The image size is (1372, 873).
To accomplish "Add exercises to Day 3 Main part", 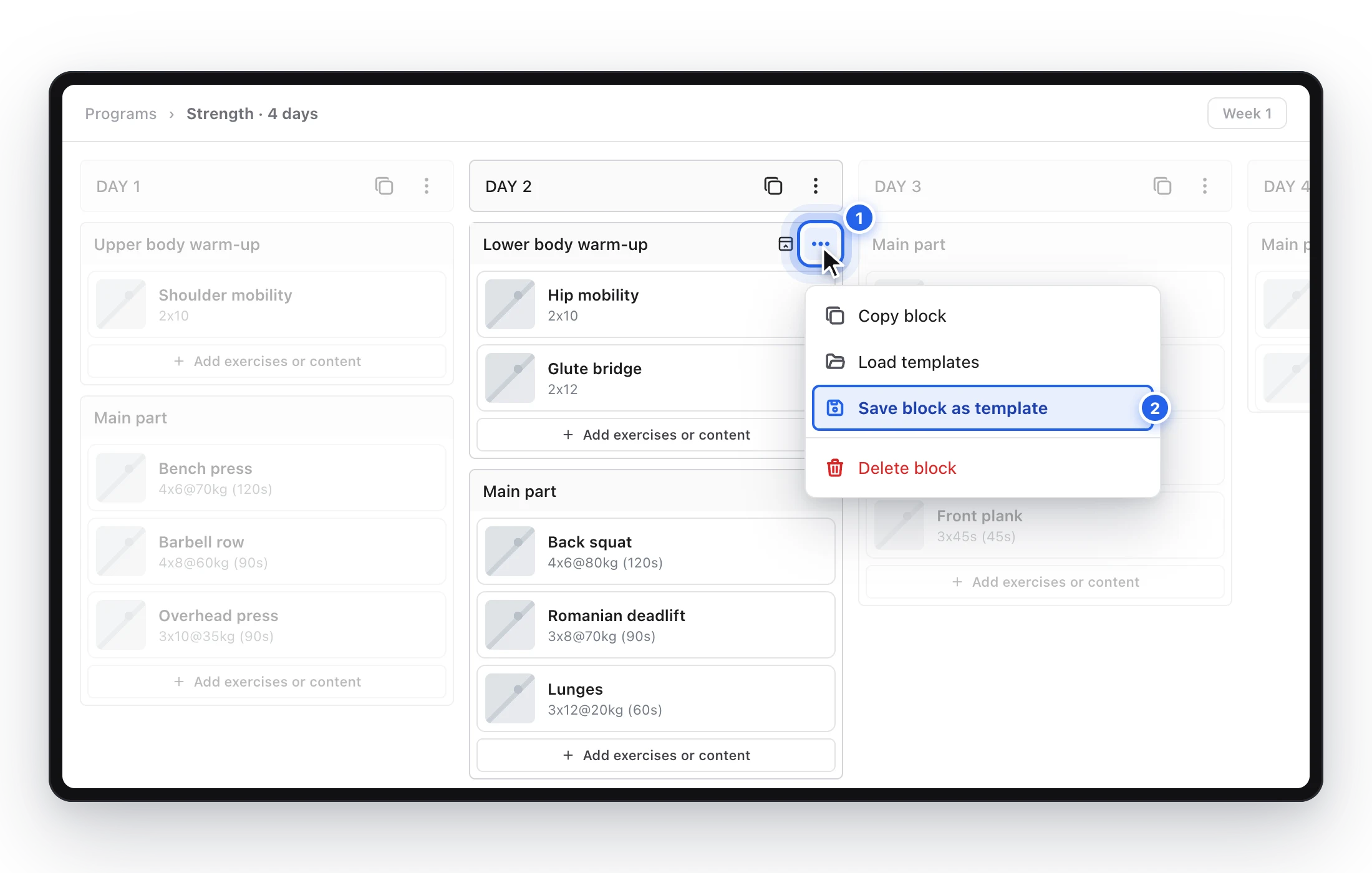I will click(1045, 582).
